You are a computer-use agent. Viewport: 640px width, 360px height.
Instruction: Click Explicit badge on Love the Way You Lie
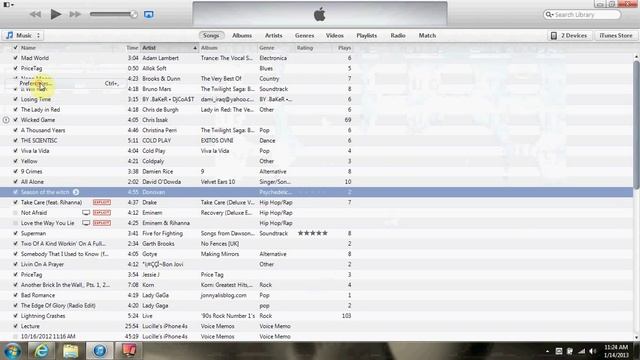(x=102, y=223)
